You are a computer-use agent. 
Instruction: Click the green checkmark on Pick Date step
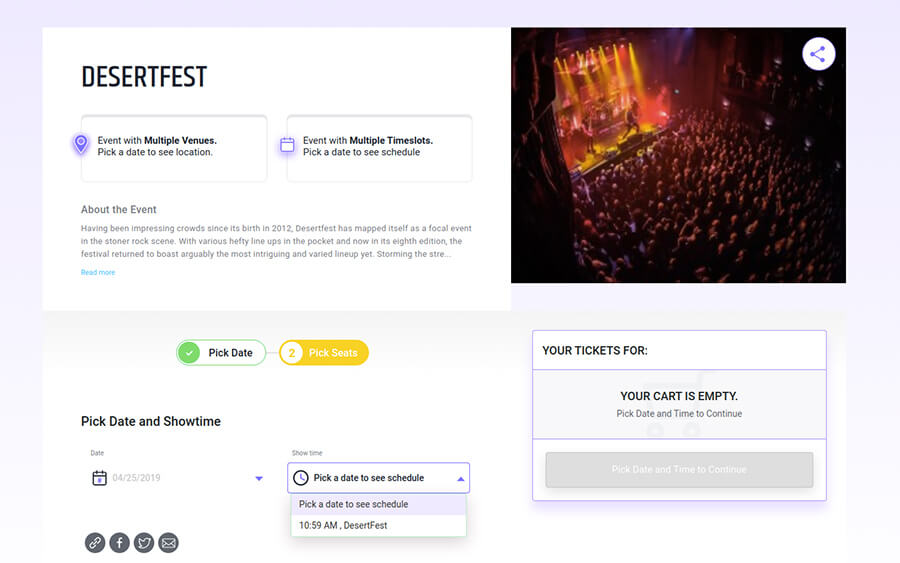coord(189,353)
